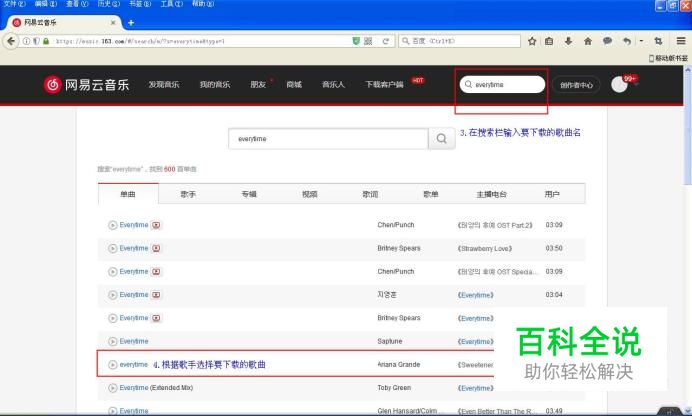692x416 pixels.
Task: Open song title Everytime (Extended Mix)
Action: click(156, 388)
